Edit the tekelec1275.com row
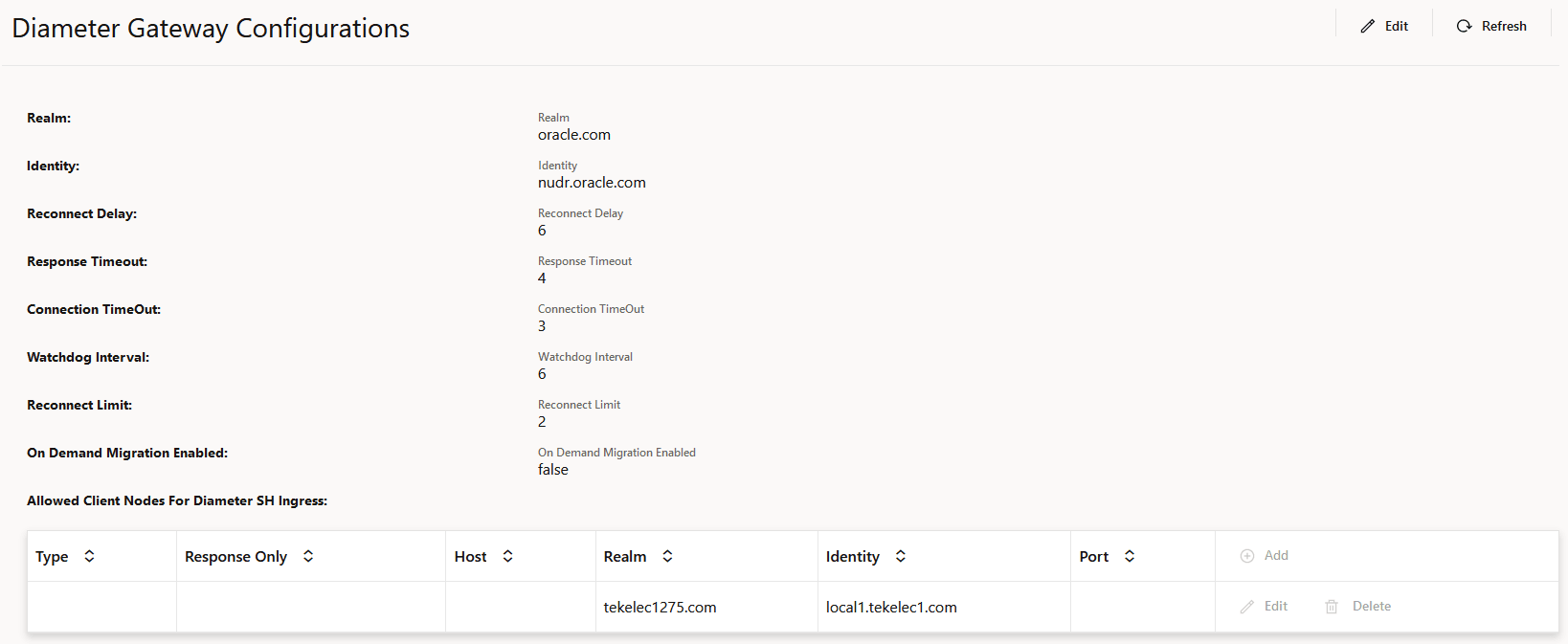 click(x=1264, y=606)
